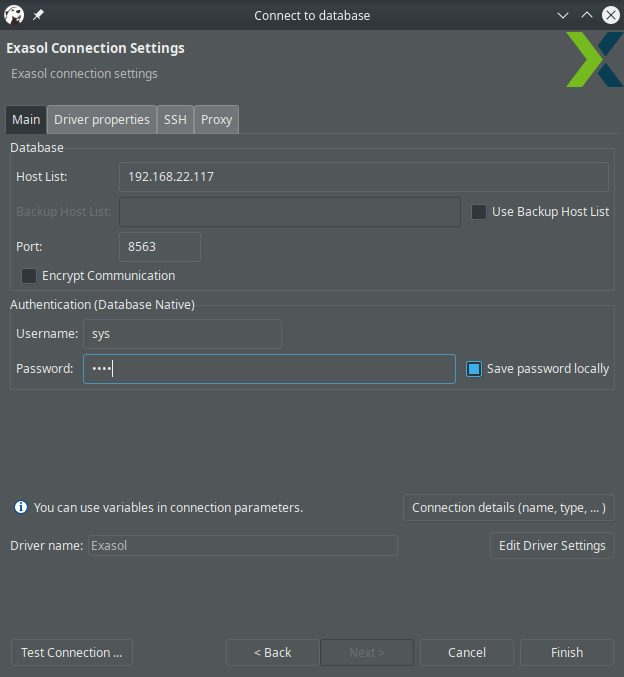Screen dimensions: 624x677
Task: Open the SSH tab
Action: 175,120
